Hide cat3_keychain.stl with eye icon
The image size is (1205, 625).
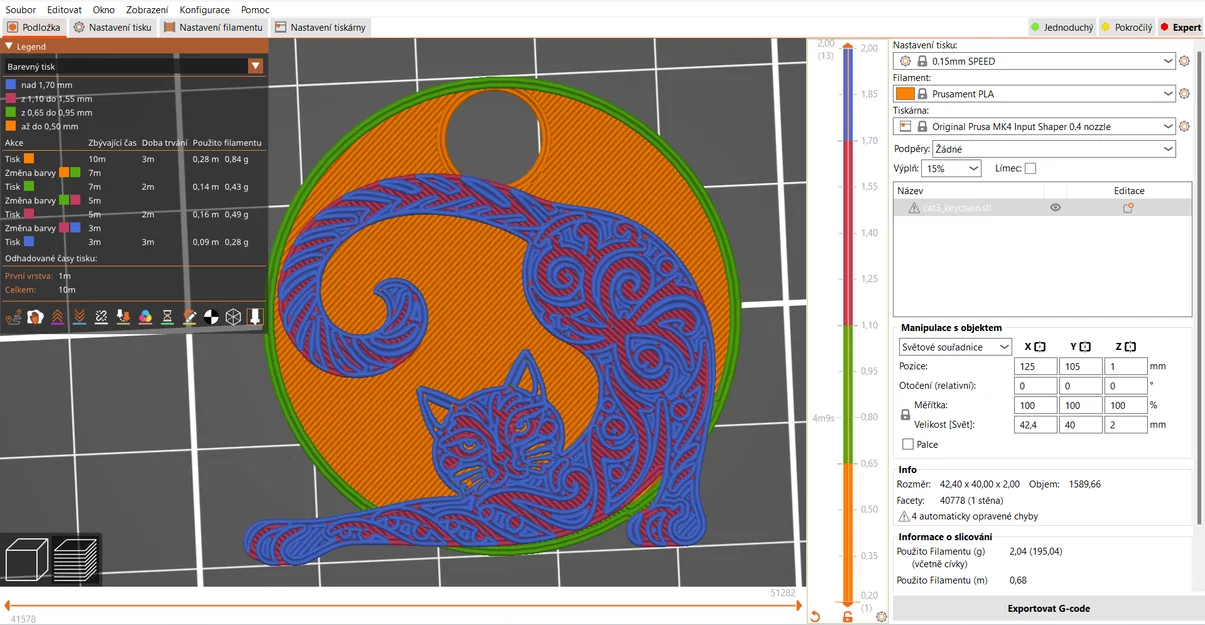coord(1055,208)
